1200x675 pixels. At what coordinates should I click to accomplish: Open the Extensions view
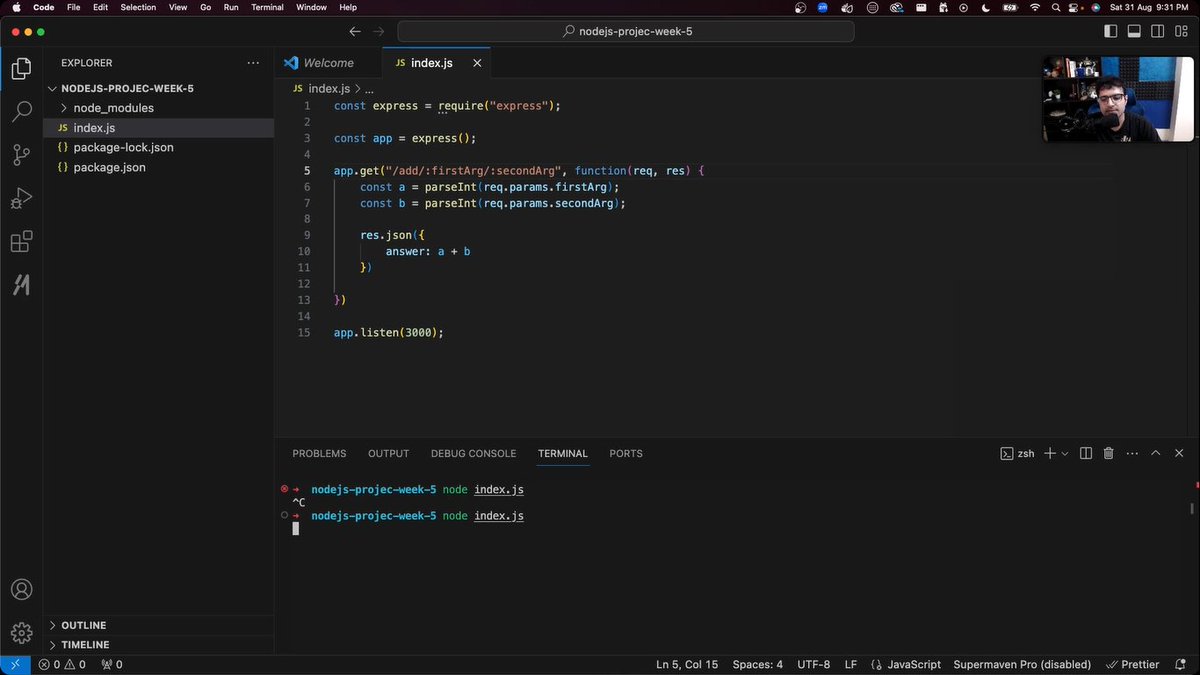coord(21,241)
